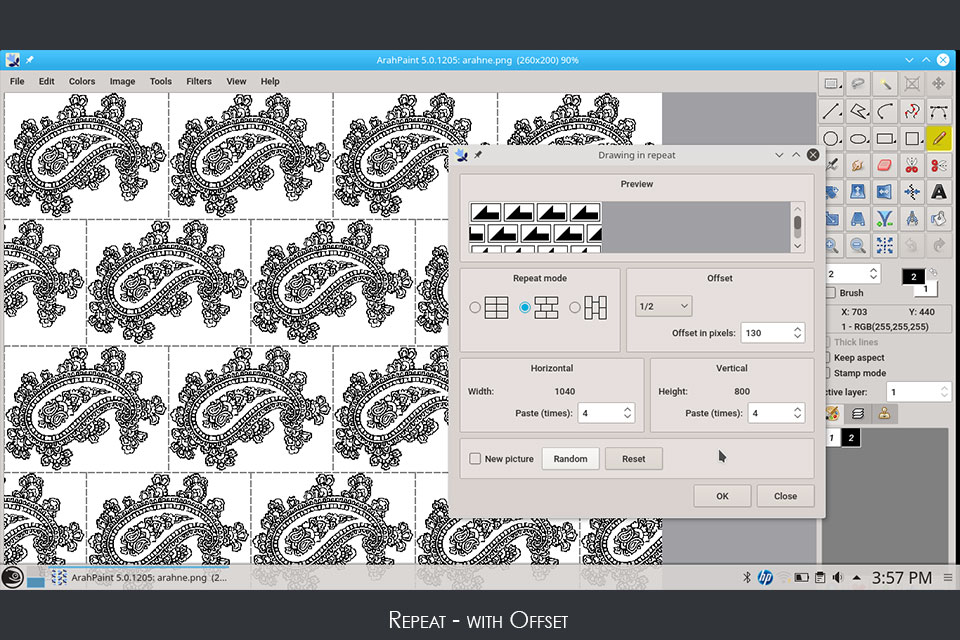Select the text tool letter A
This screenshot has height=640, width=960.
coord(939,192)
